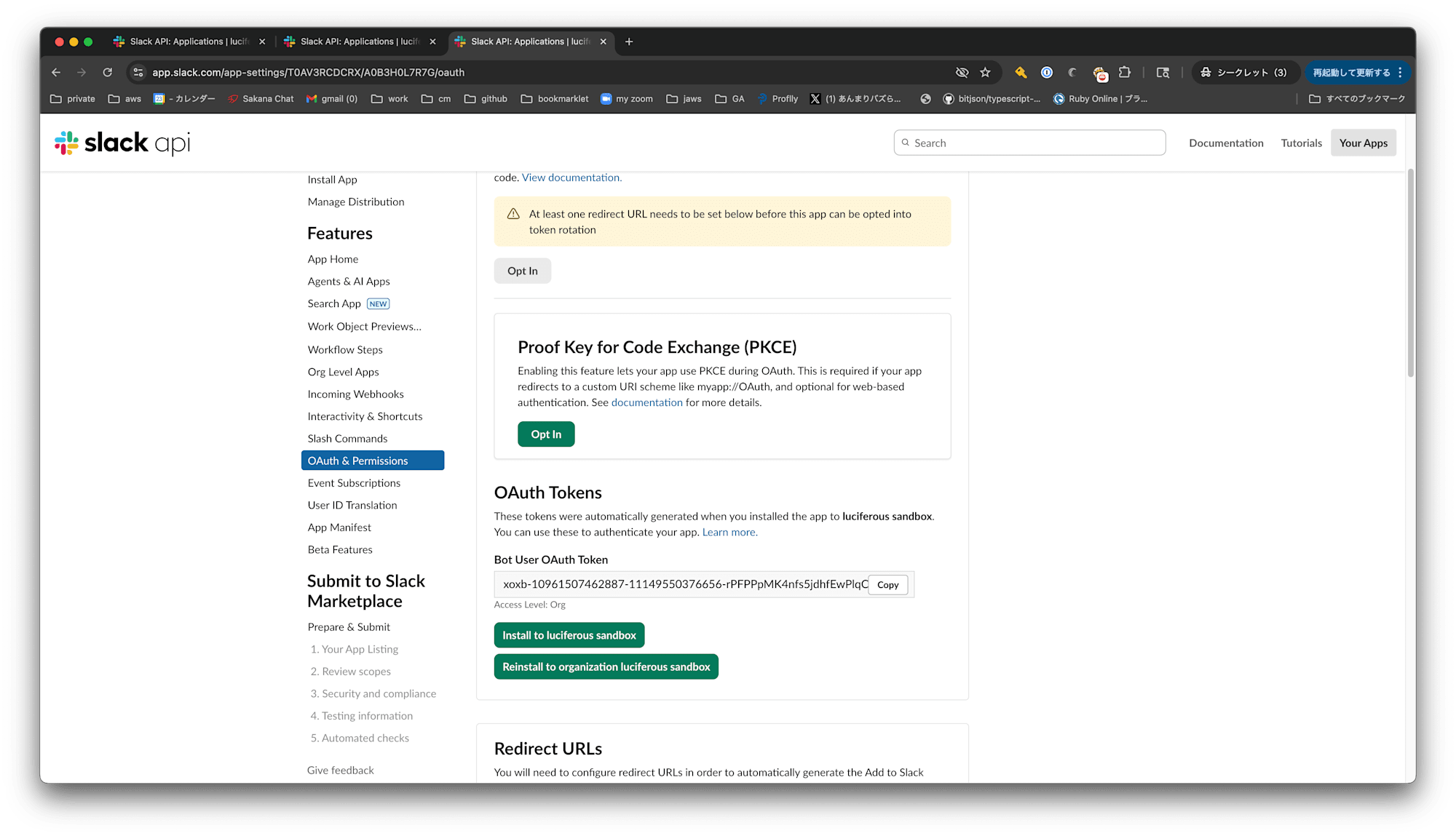Open the 1Password extension icon
Image resolution: width=1456 pixels, height=836 pixels.
(x=1047, y=72)
